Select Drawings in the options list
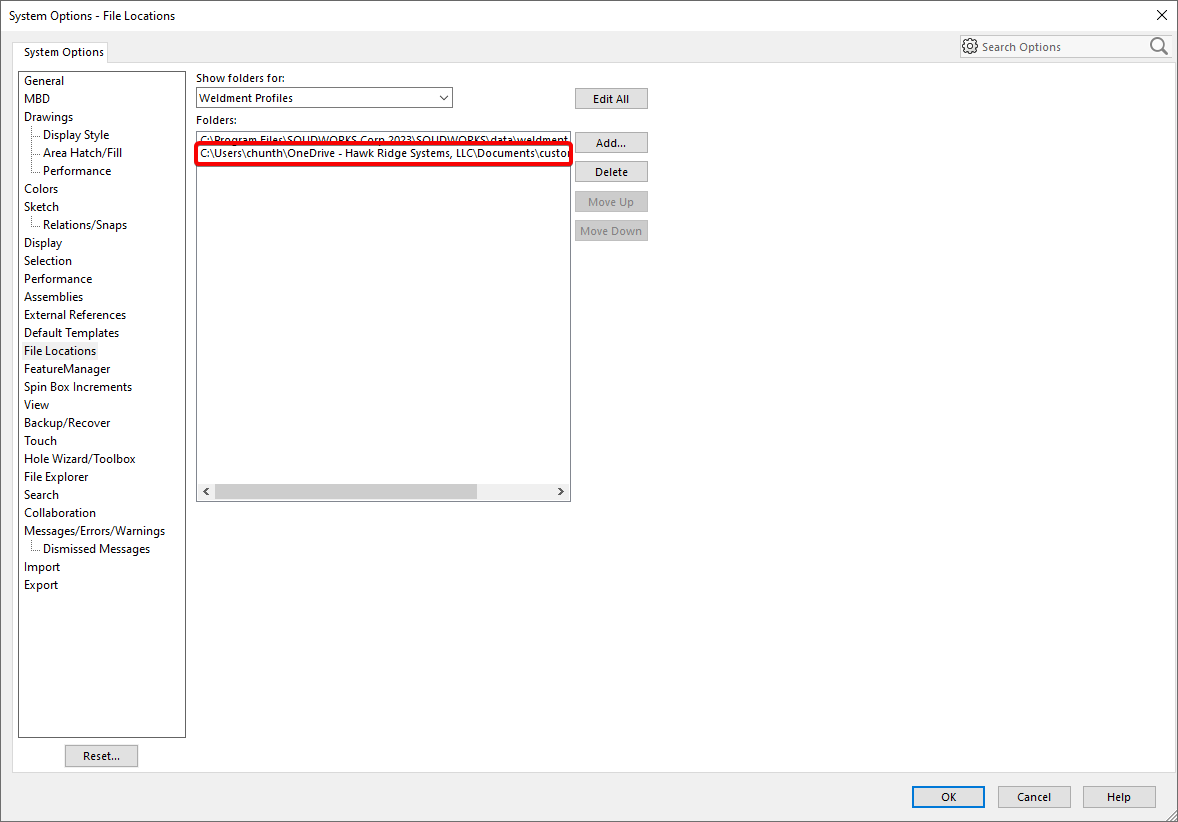The image size is (1178, 822). click(x=48, y=117)
